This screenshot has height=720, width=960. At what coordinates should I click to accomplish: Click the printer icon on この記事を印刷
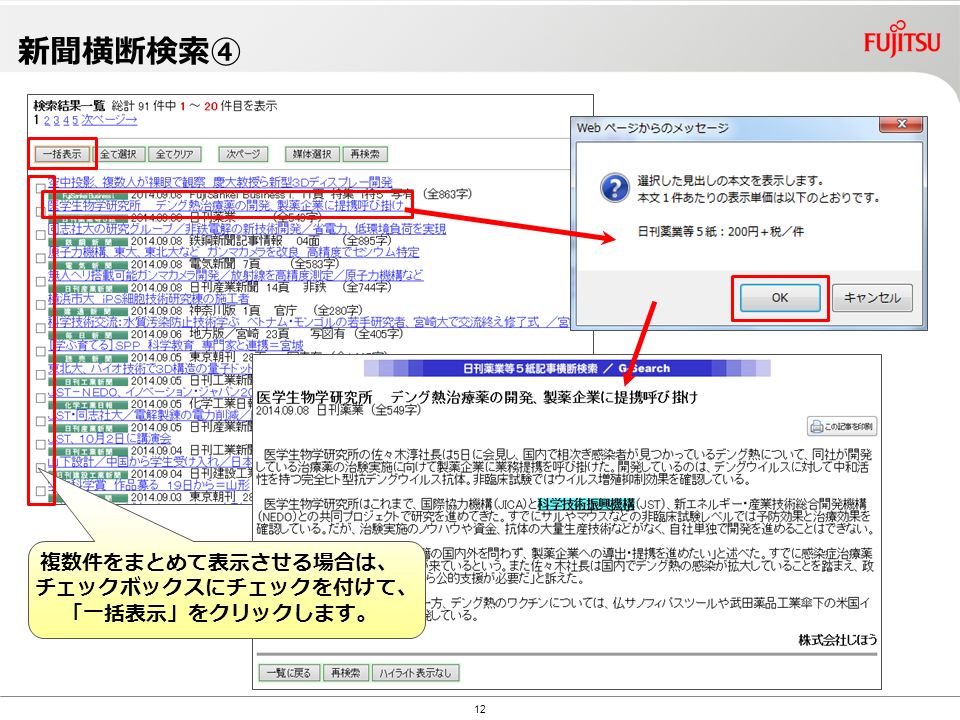(816, 426)
